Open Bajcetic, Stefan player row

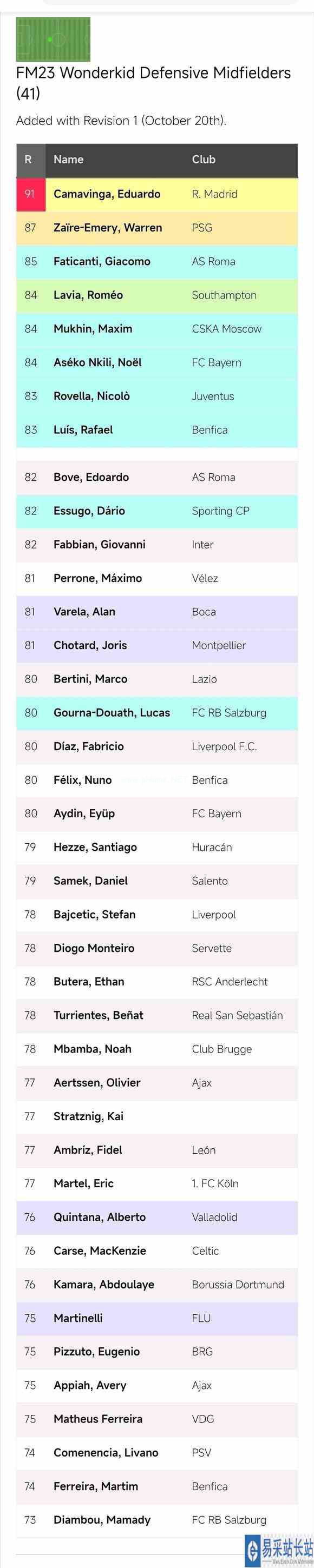pos(156,915)
